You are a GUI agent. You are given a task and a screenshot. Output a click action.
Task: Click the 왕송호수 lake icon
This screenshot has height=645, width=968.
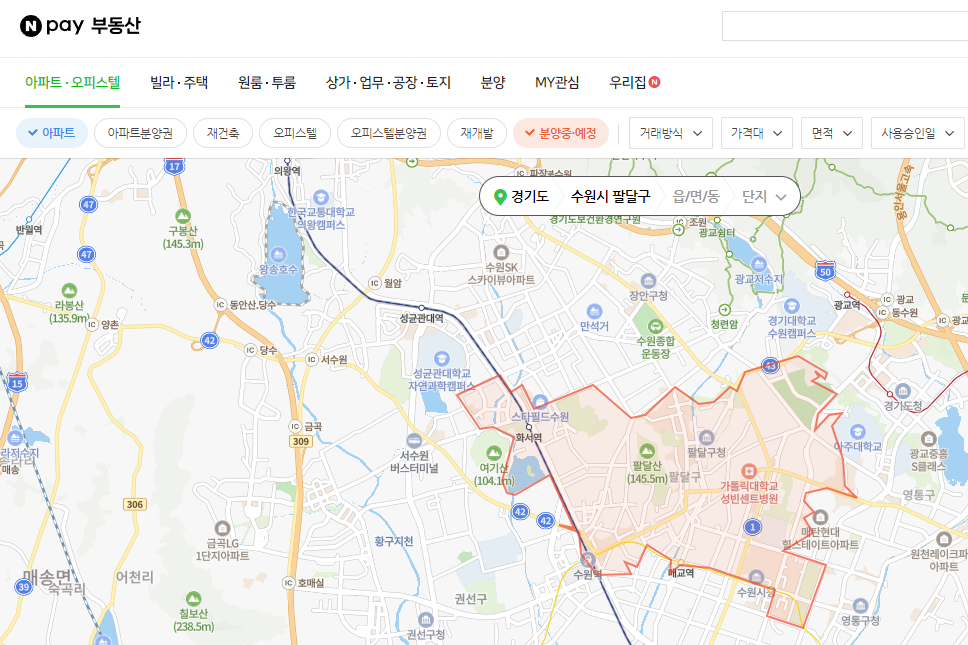[x=278, y=255]
